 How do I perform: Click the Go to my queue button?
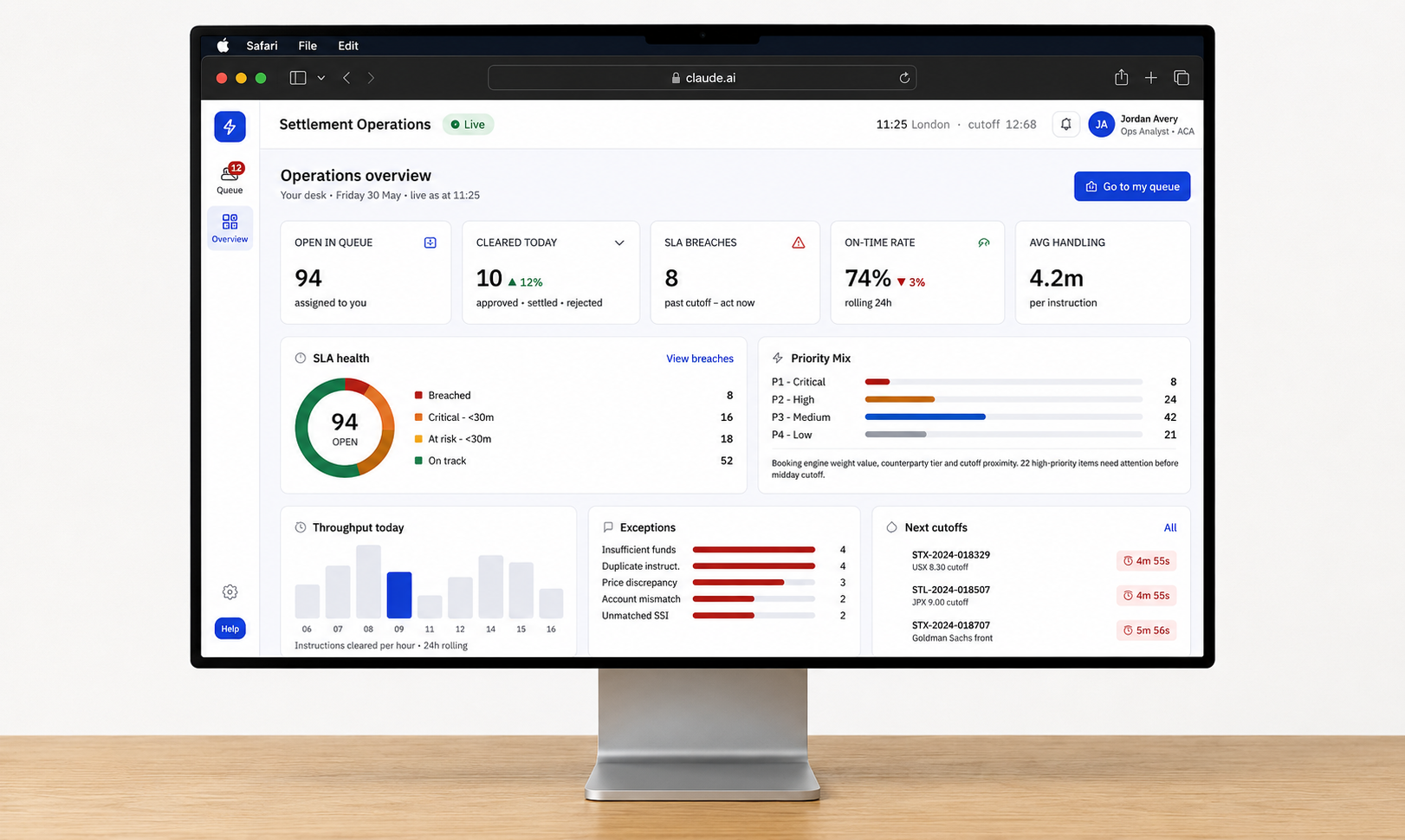pos(1132,186)
